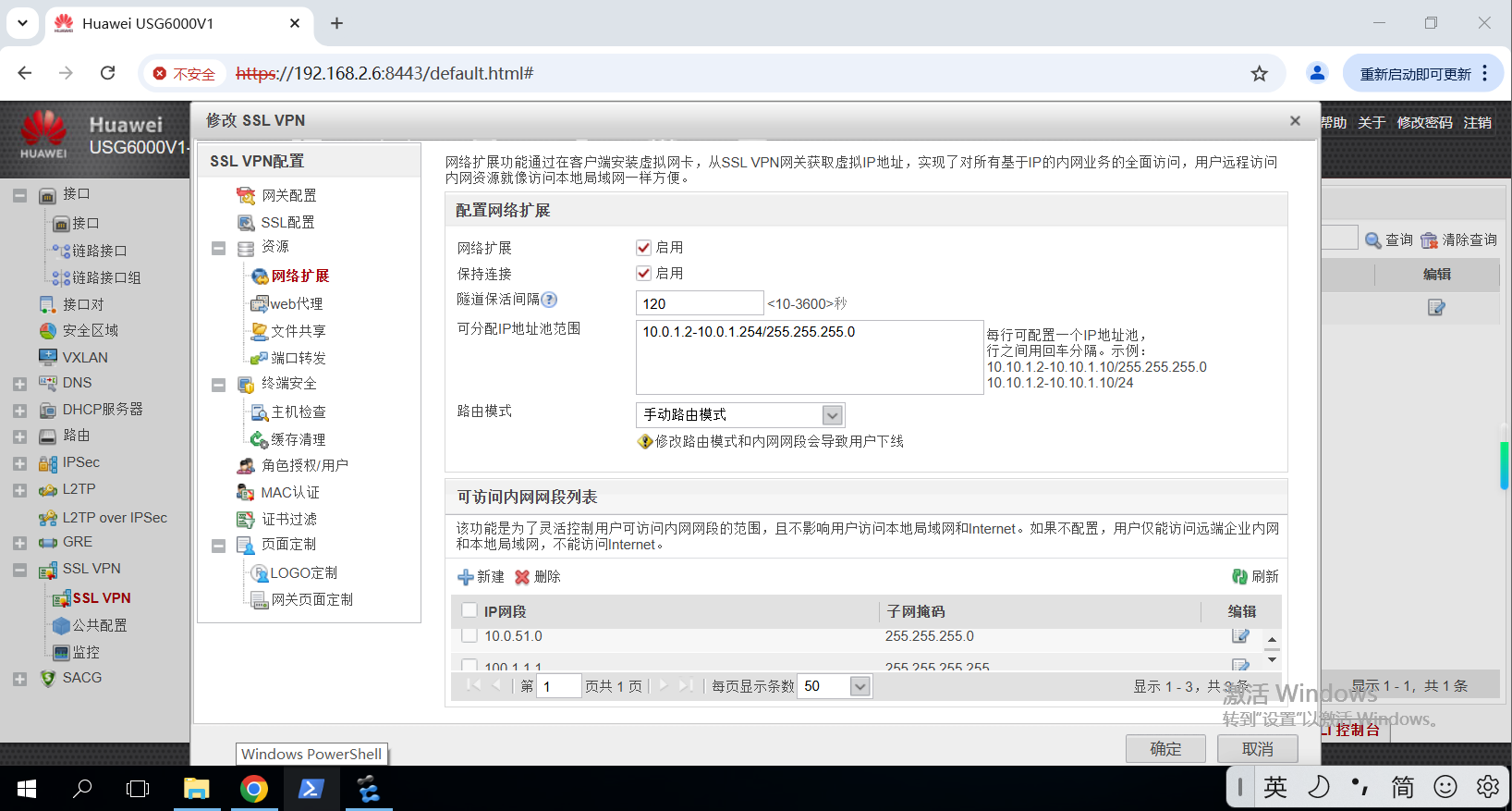This screenshot has width=1512, height=811.
Task: Click the 可分配IP地址池范围 text area
Action: [810, 357]
